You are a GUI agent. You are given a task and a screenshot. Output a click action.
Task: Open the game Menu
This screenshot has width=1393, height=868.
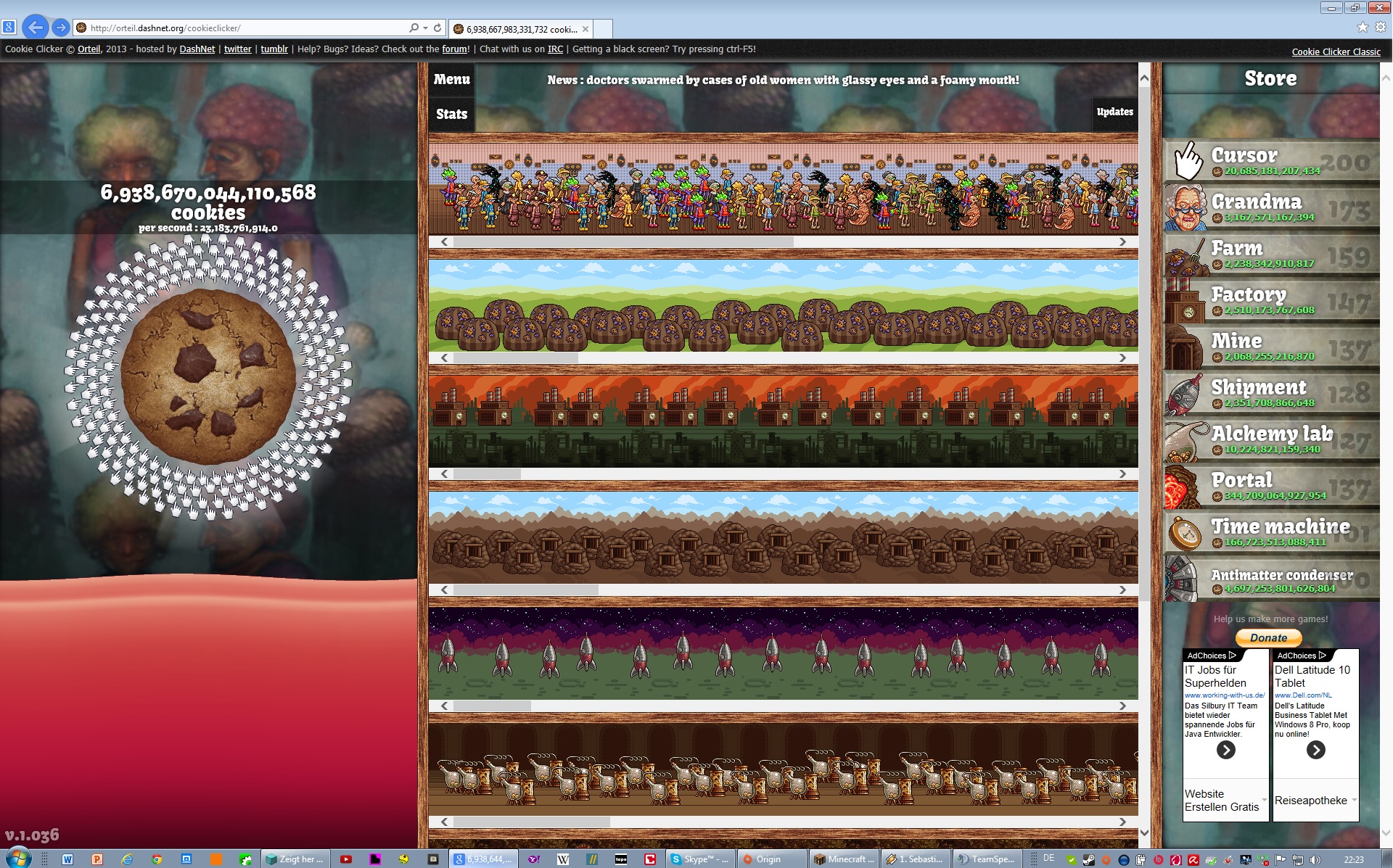pos(451,79)
